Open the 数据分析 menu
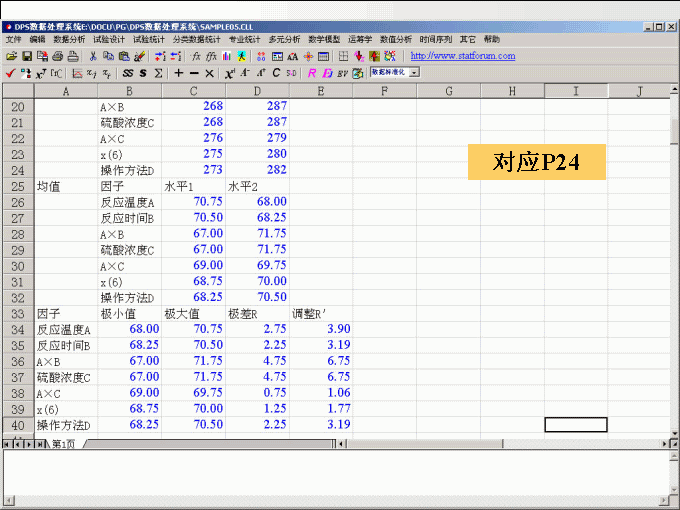This screenshot has width=680, height=510. (x=69, y=39)
